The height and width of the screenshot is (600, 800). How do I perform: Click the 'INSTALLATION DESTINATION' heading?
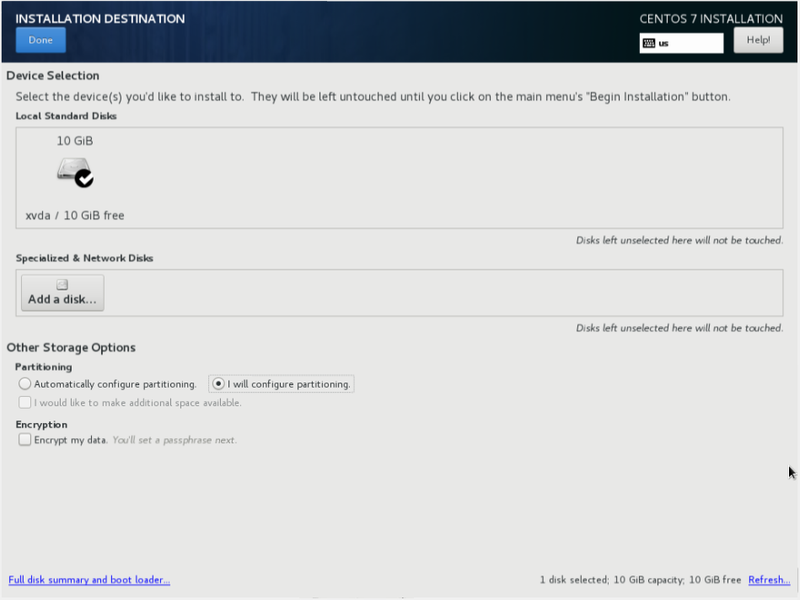(100, 19)
